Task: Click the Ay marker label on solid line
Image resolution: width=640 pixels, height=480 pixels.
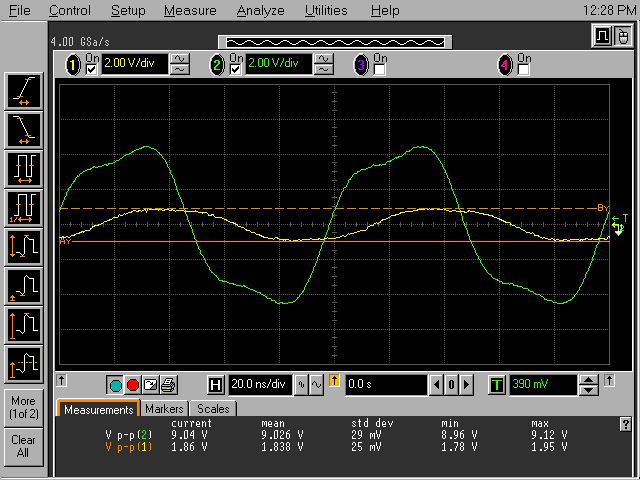Action: [x=65, y=242]
